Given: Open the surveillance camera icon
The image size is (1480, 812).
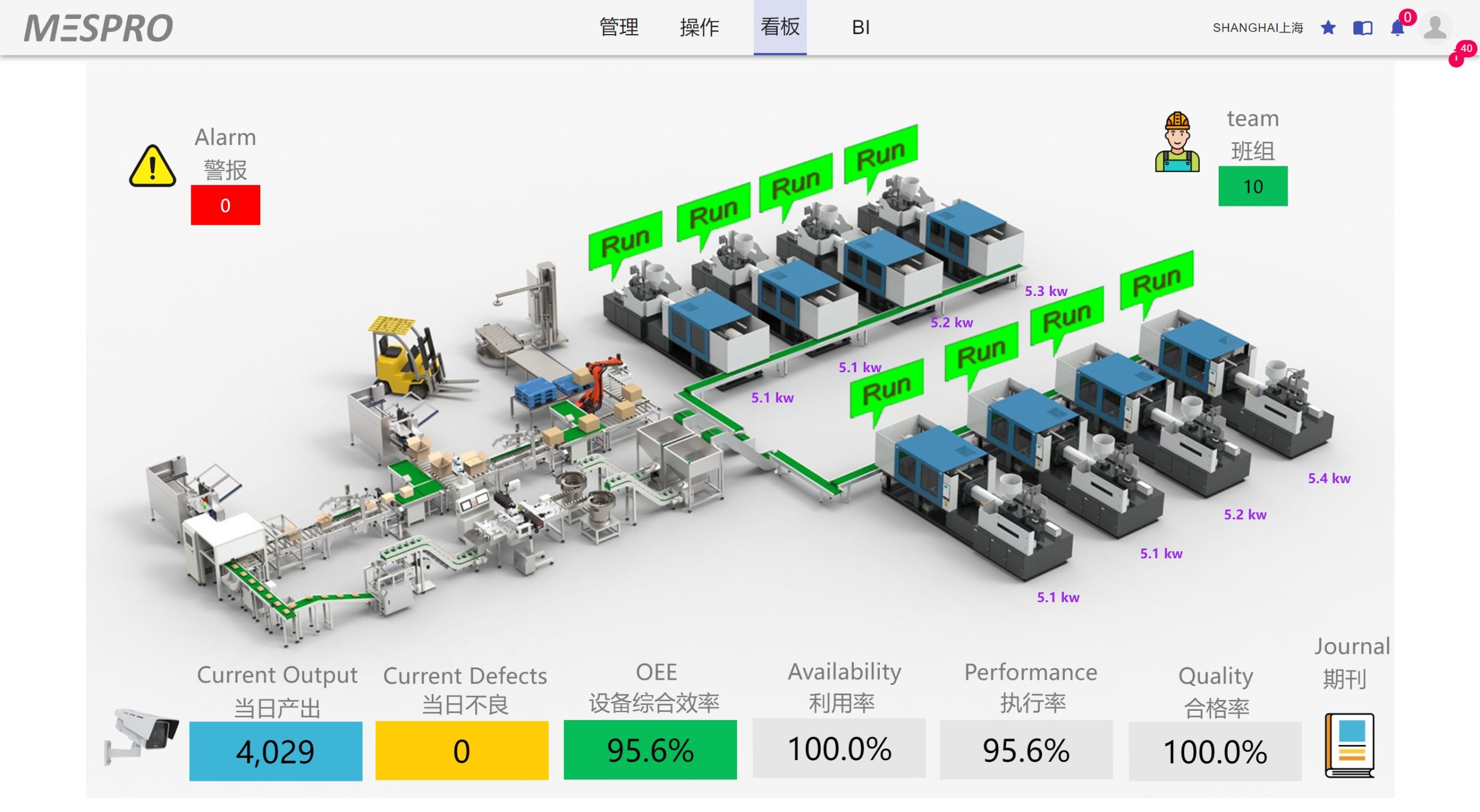Looking at the screenshot, I should [x=141, y=735].
